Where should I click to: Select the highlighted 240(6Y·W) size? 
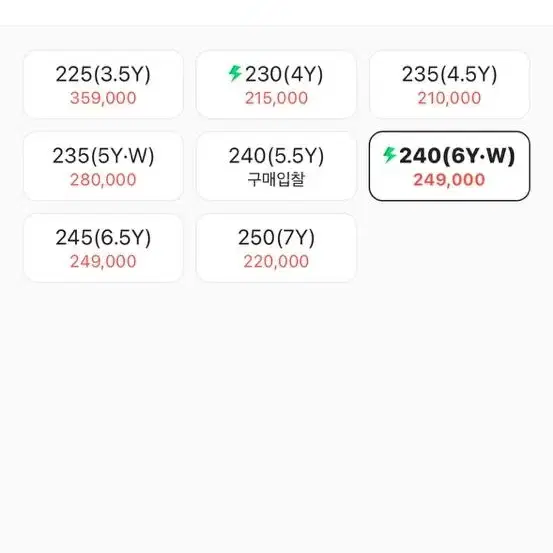449,166
